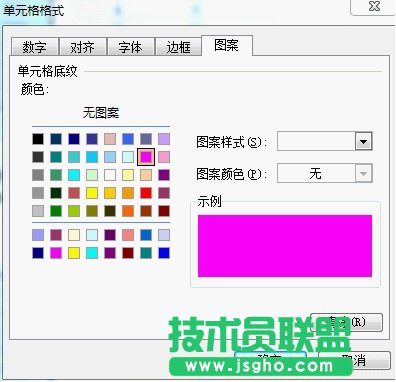Select the highlighted magenta swatch with border
The width and height of the screenshot is (396, 382).
[146, 157]
